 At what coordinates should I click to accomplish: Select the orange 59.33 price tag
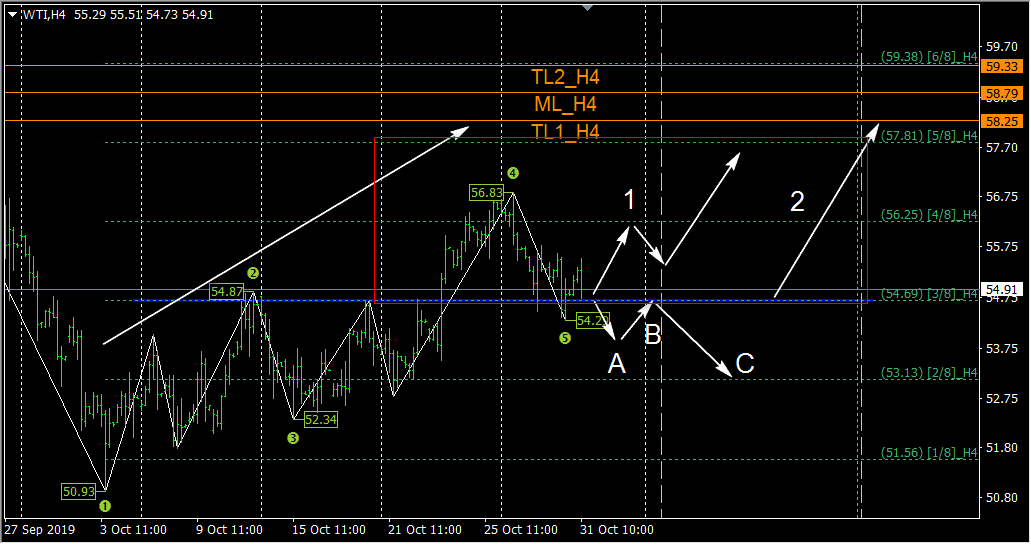coord(1001,66)
